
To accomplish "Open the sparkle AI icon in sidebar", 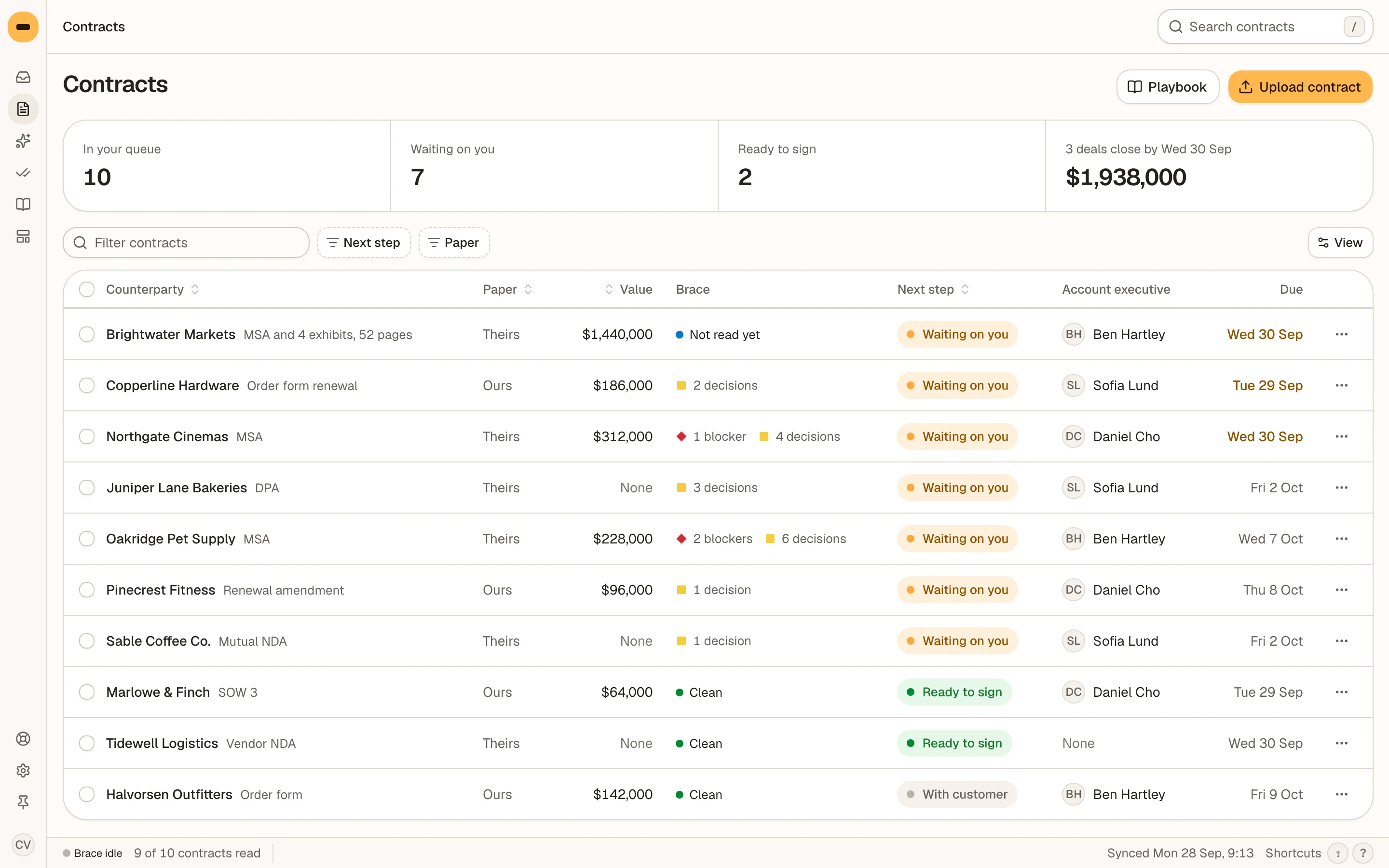I will point(23,141).
